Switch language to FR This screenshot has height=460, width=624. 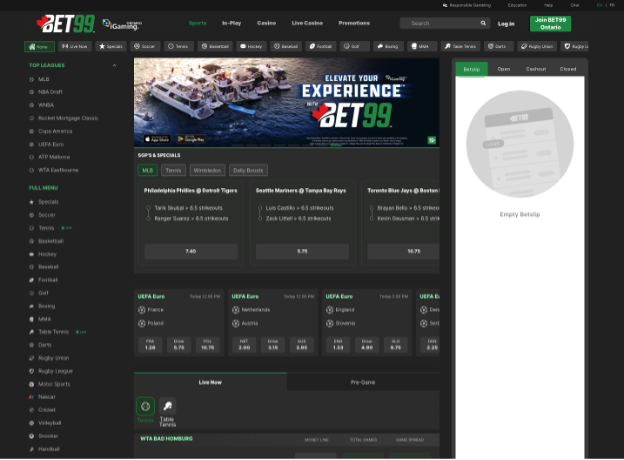coord(613,5)
